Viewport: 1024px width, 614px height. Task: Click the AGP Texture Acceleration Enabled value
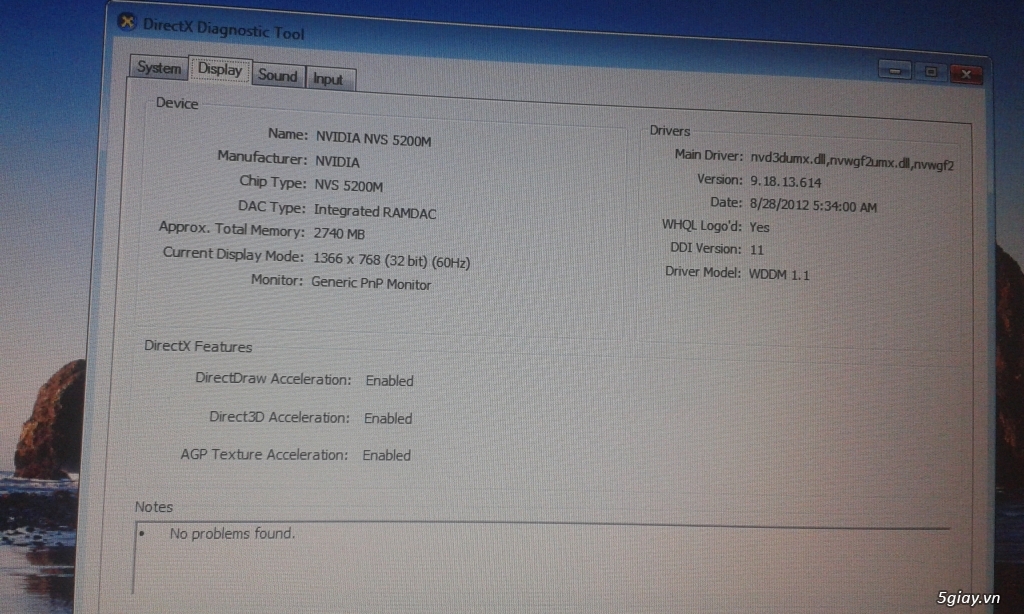pyautogui.click(x=387, y=455)
